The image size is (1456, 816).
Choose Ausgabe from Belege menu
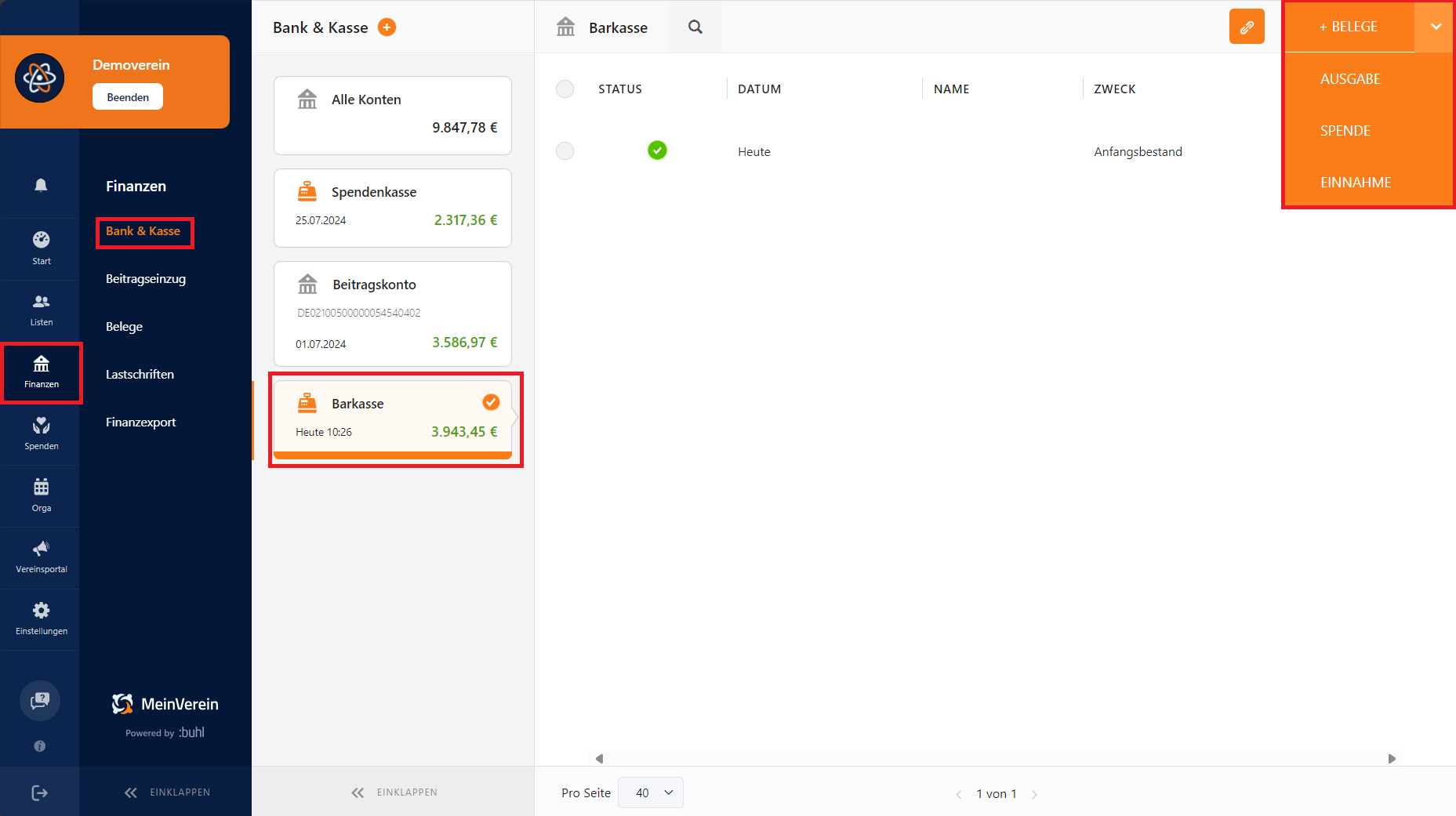[1350, 79]
